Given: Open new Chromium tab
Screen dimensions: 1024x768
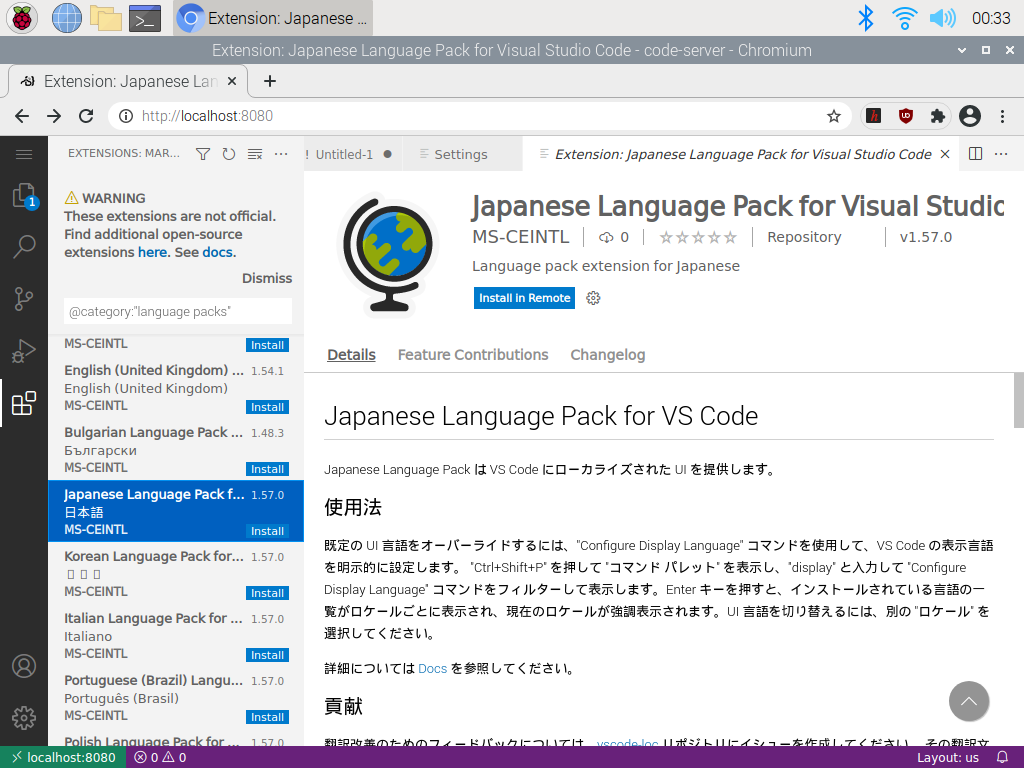Looking at the screenshot, I should point(270,81).
